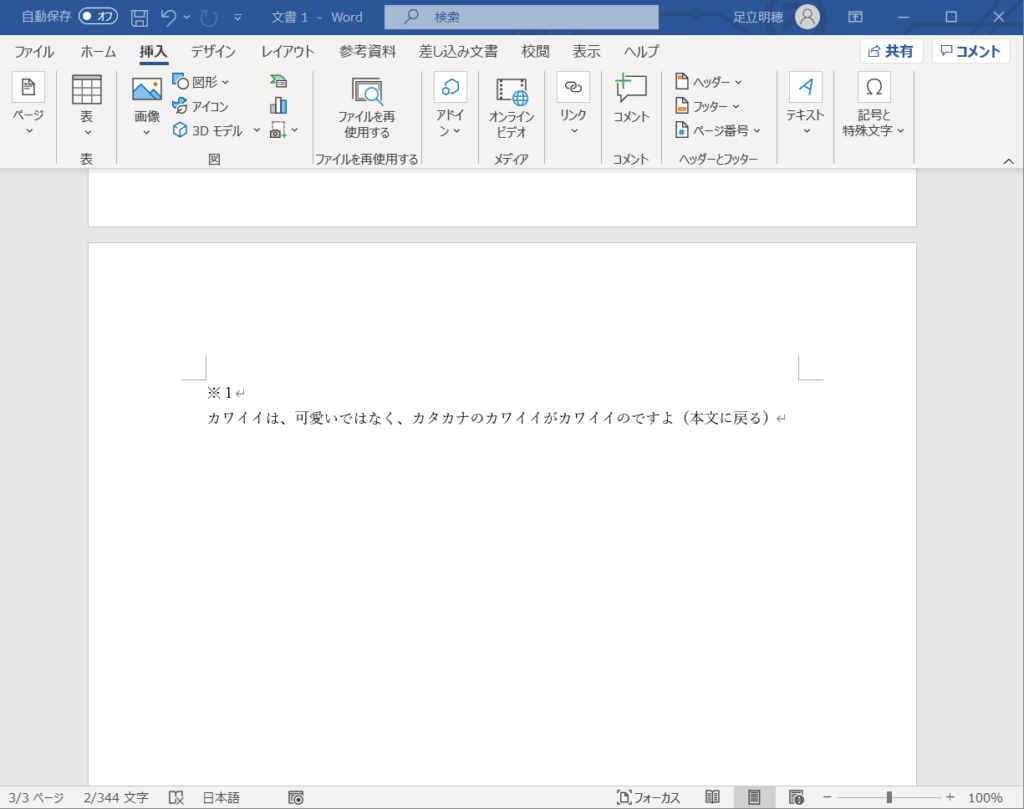1024x809 pixels.
Task: Click the 画像 (Pictures) icon
Action: click(147, 90)
